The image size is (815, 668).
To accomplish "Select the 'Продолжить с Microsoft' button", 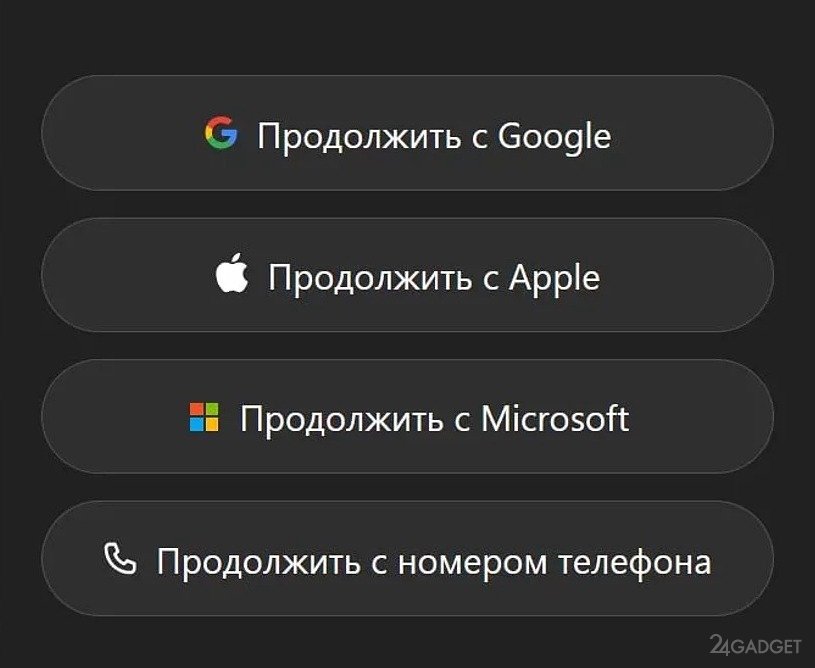I will click(407, 417).
